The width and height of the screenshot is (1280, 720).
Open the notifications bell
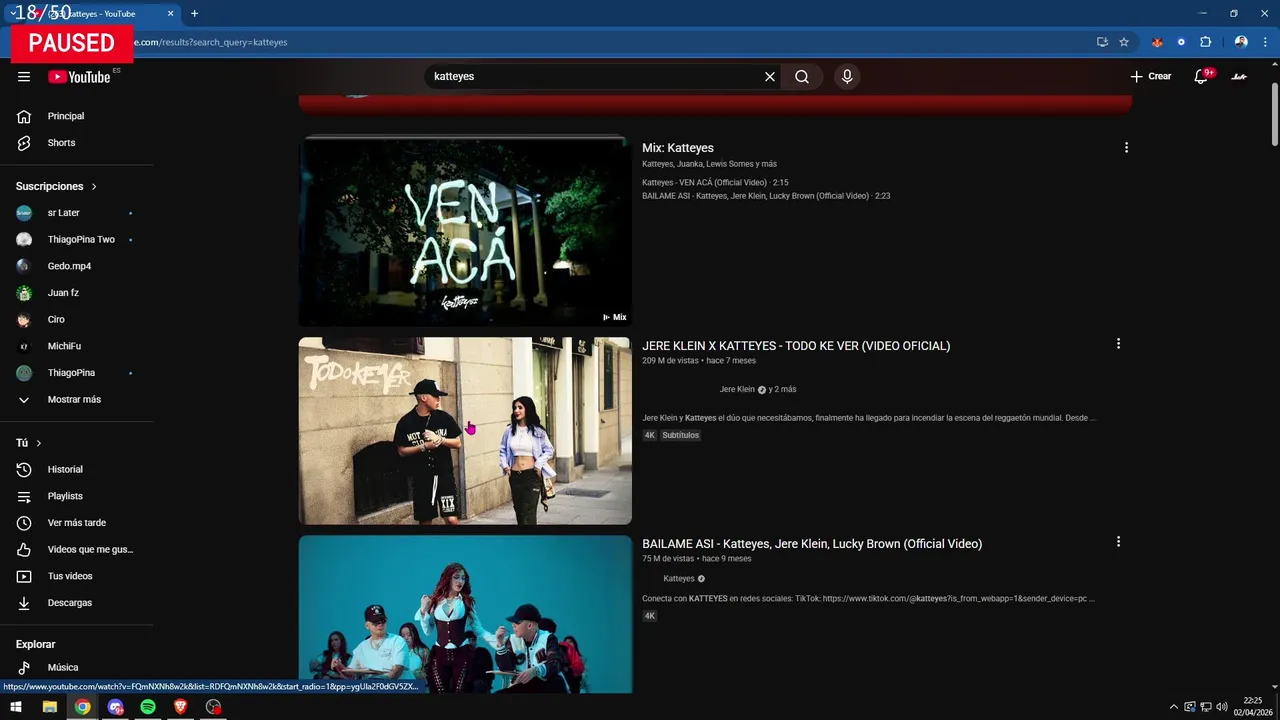1201,77
